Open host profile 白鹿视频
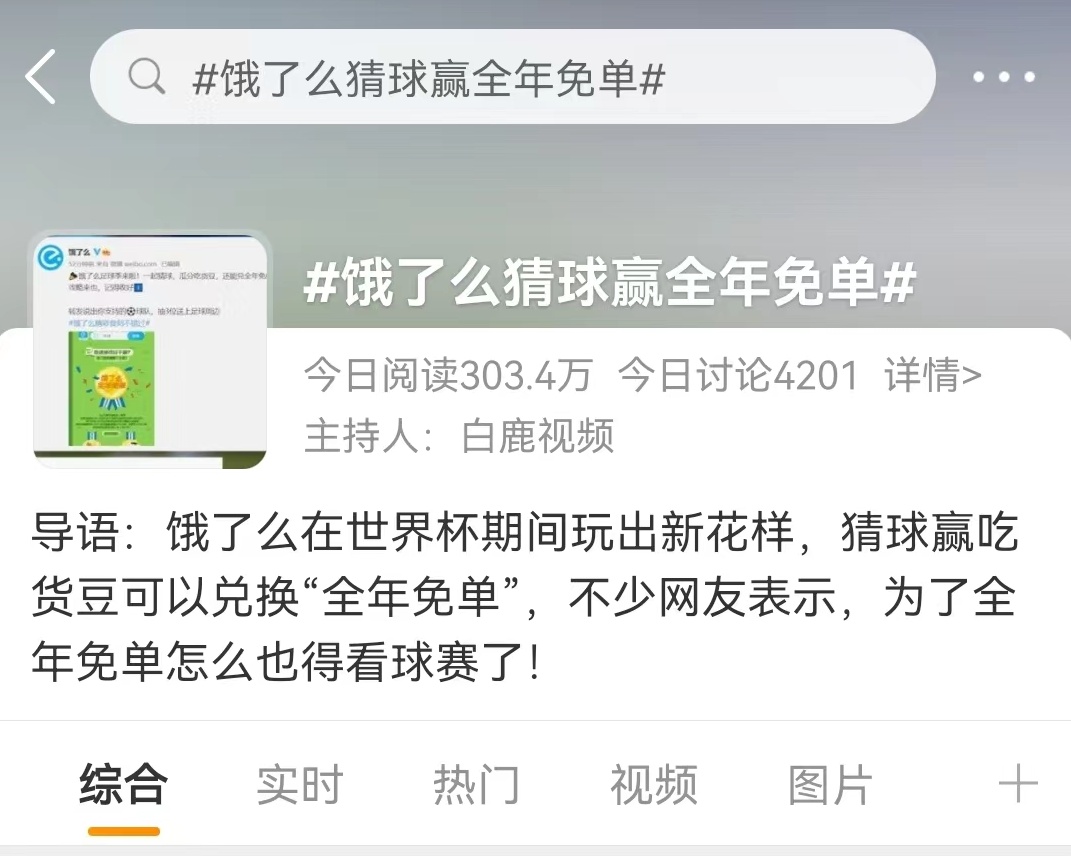The width and height of the screenshot is (1071, 856). [538, 436]
